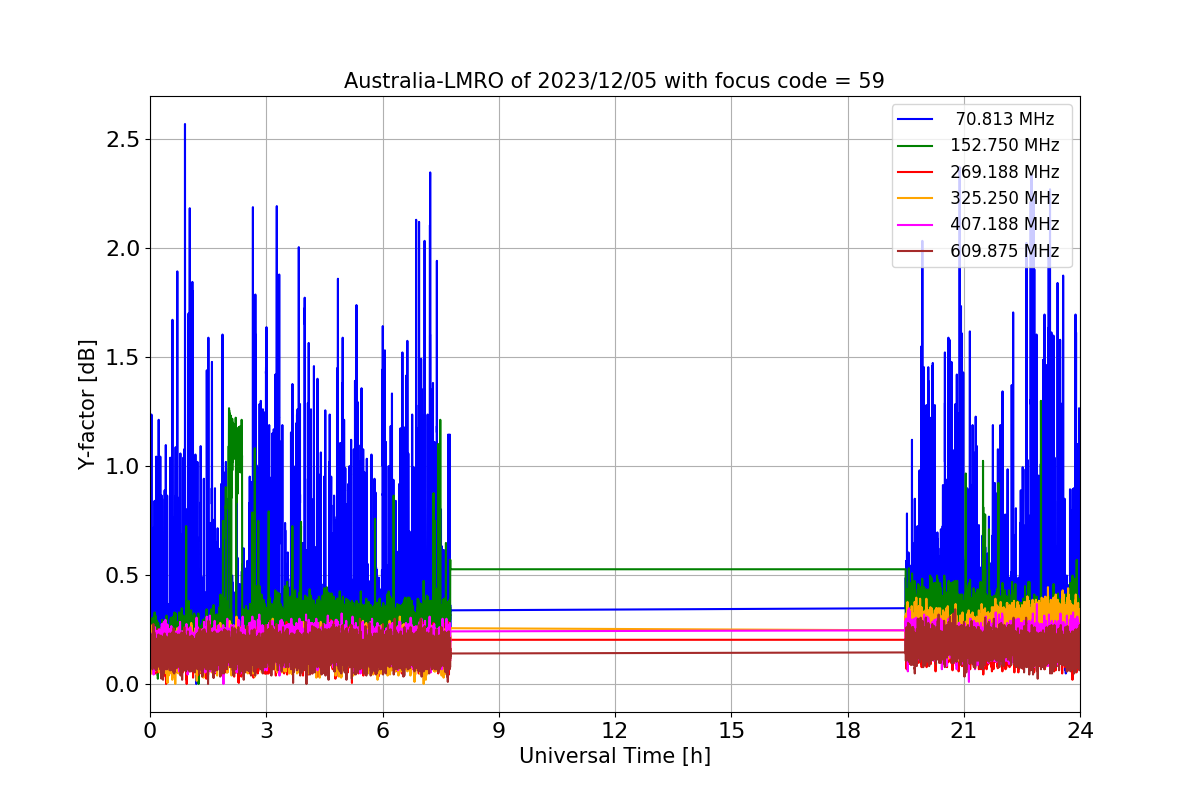This screenshot has height=800, width=1200.
Task: Click y-axis tick label 0.5
Action: tap(124, 576)
